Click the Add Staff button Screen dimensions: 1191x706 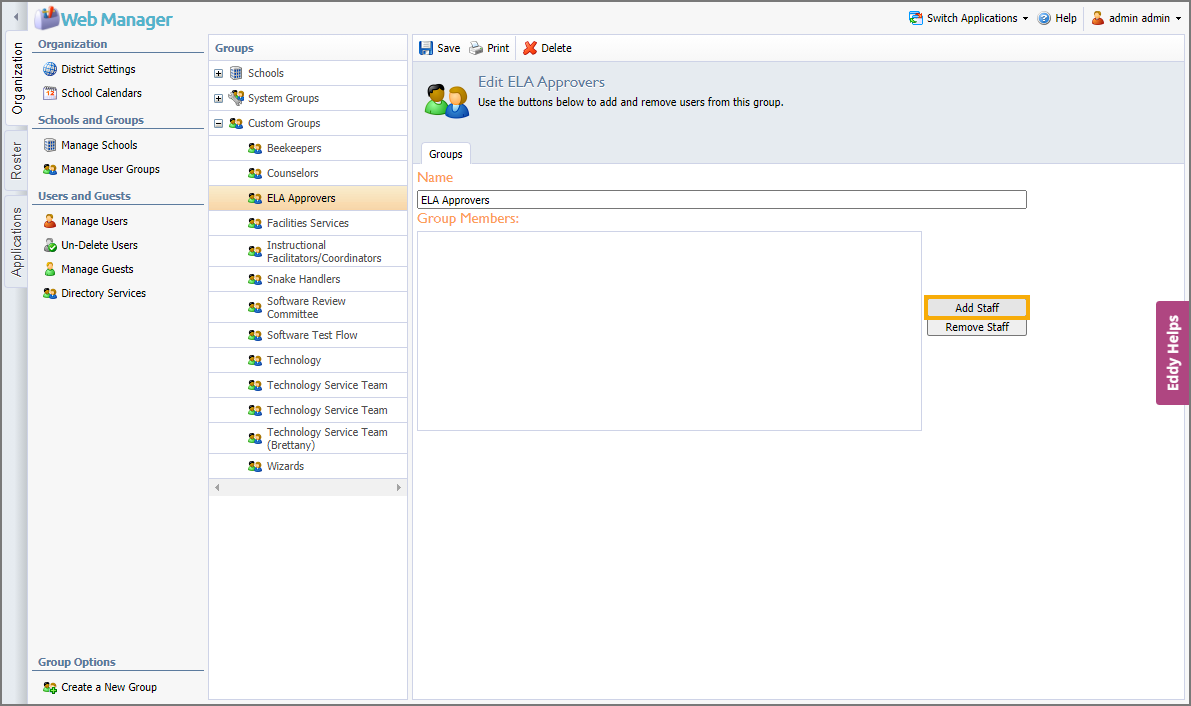977,308
